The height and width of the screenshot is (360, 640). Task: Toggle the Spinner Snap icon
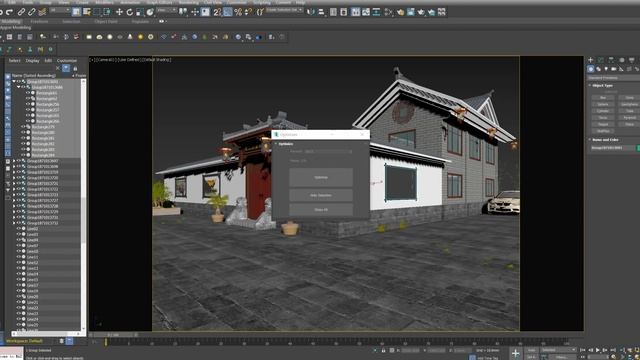click(x=248, y=12)
